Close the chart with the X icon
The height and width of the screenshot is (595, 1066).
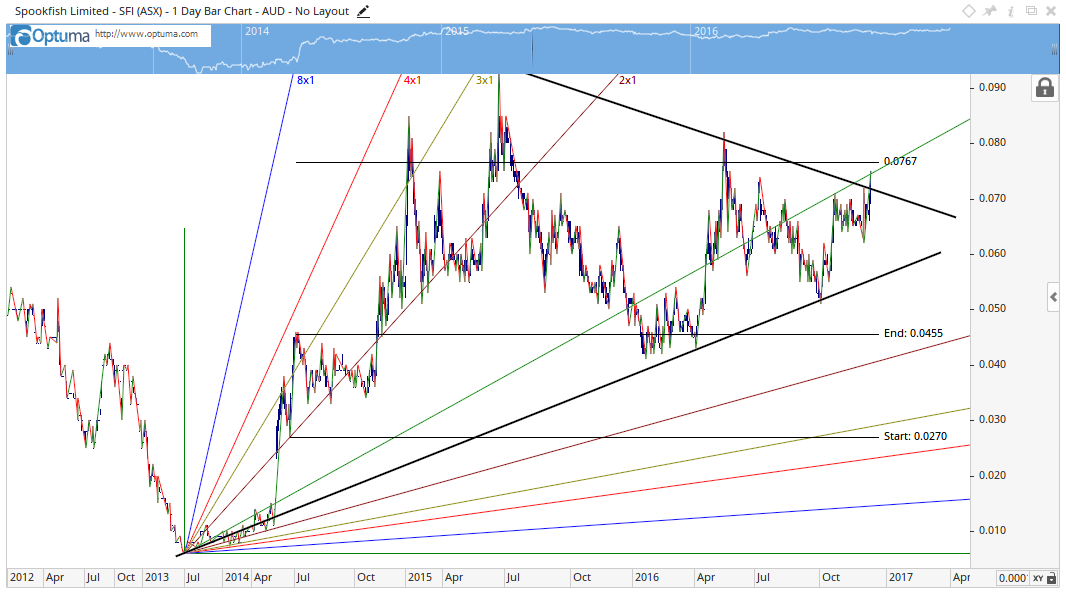pyautogui.click(x=1052, y=10)
